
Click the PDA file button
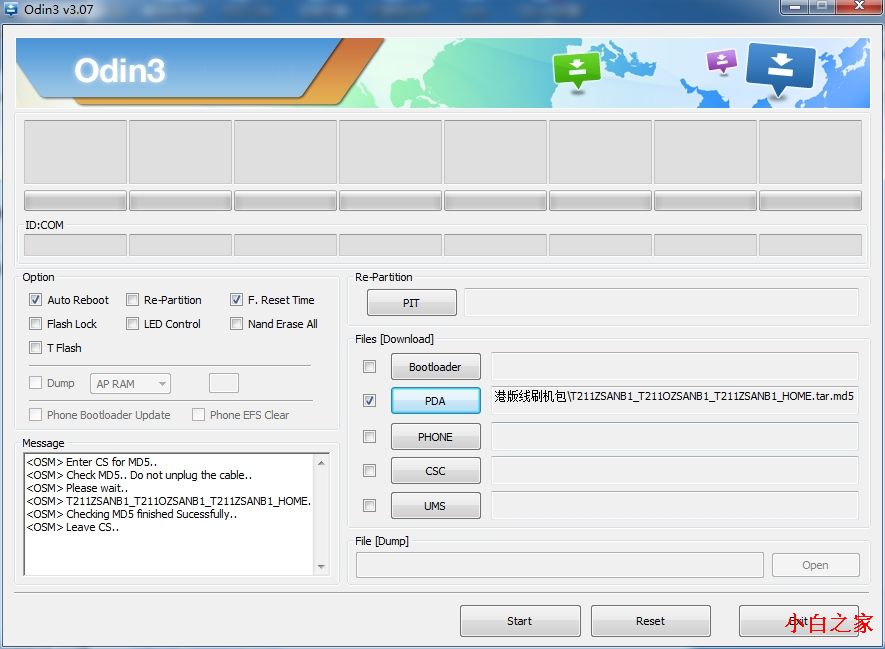click(436, 401)
